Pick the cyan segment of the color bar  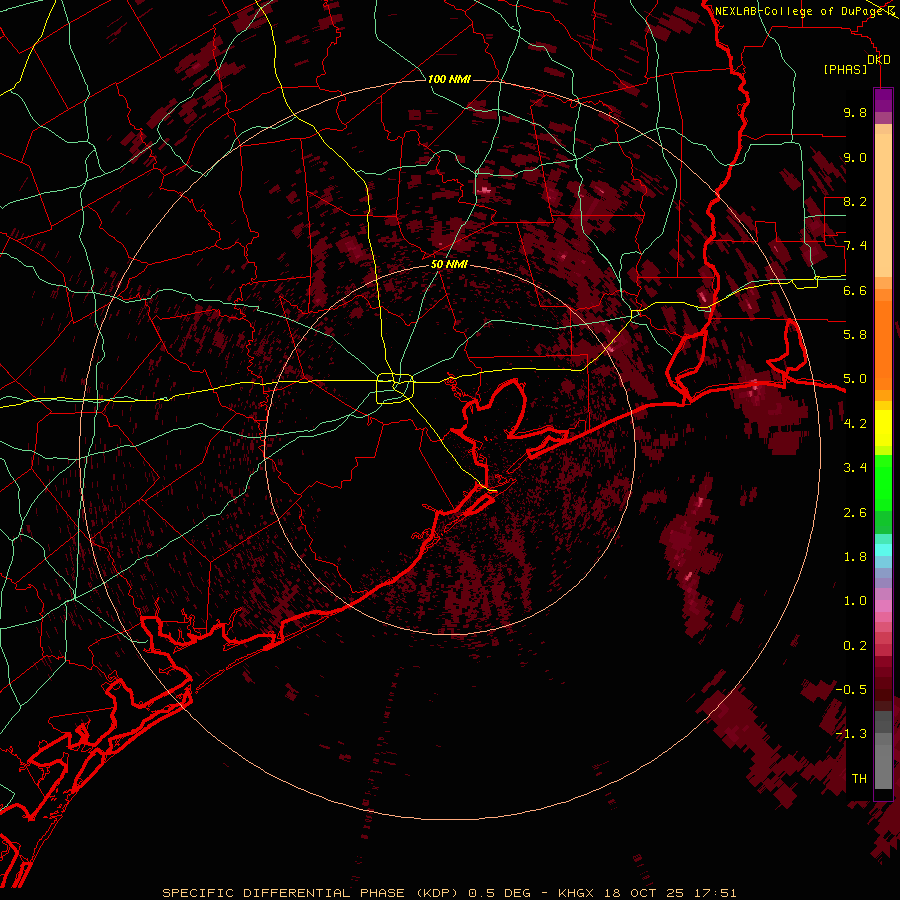click(883, 550)
